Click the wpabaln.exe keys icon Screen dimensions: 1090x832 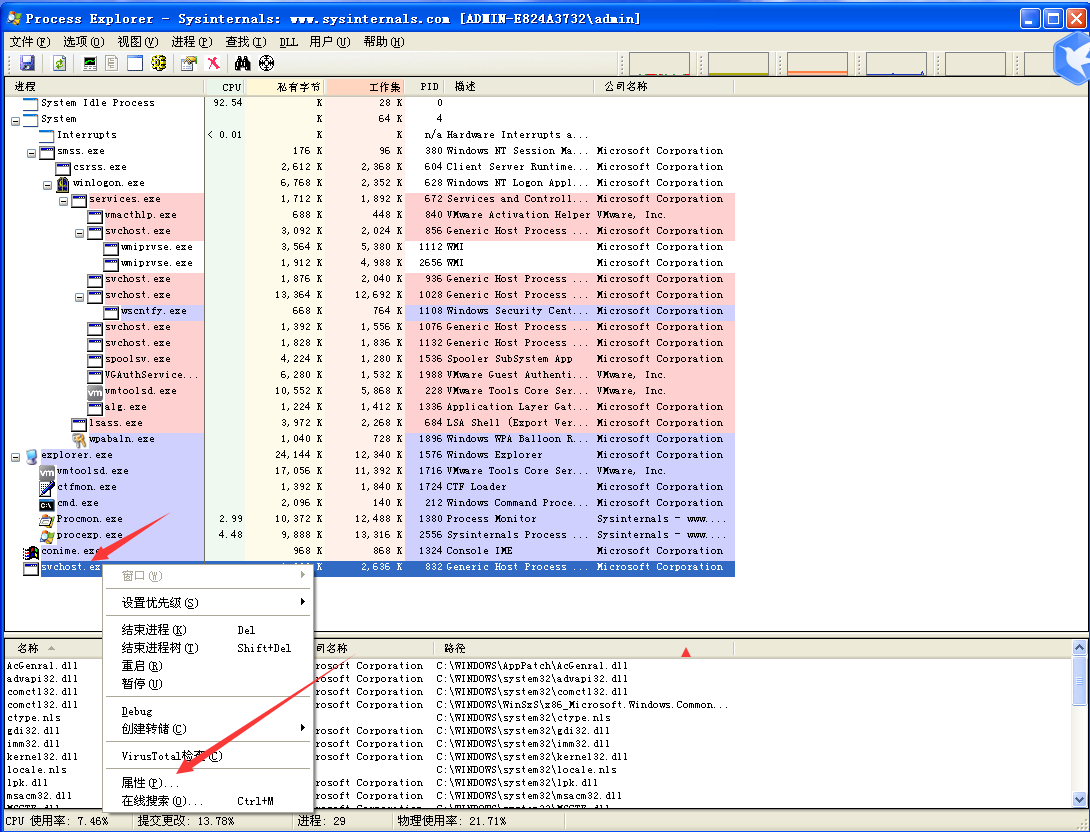point(79,439)
